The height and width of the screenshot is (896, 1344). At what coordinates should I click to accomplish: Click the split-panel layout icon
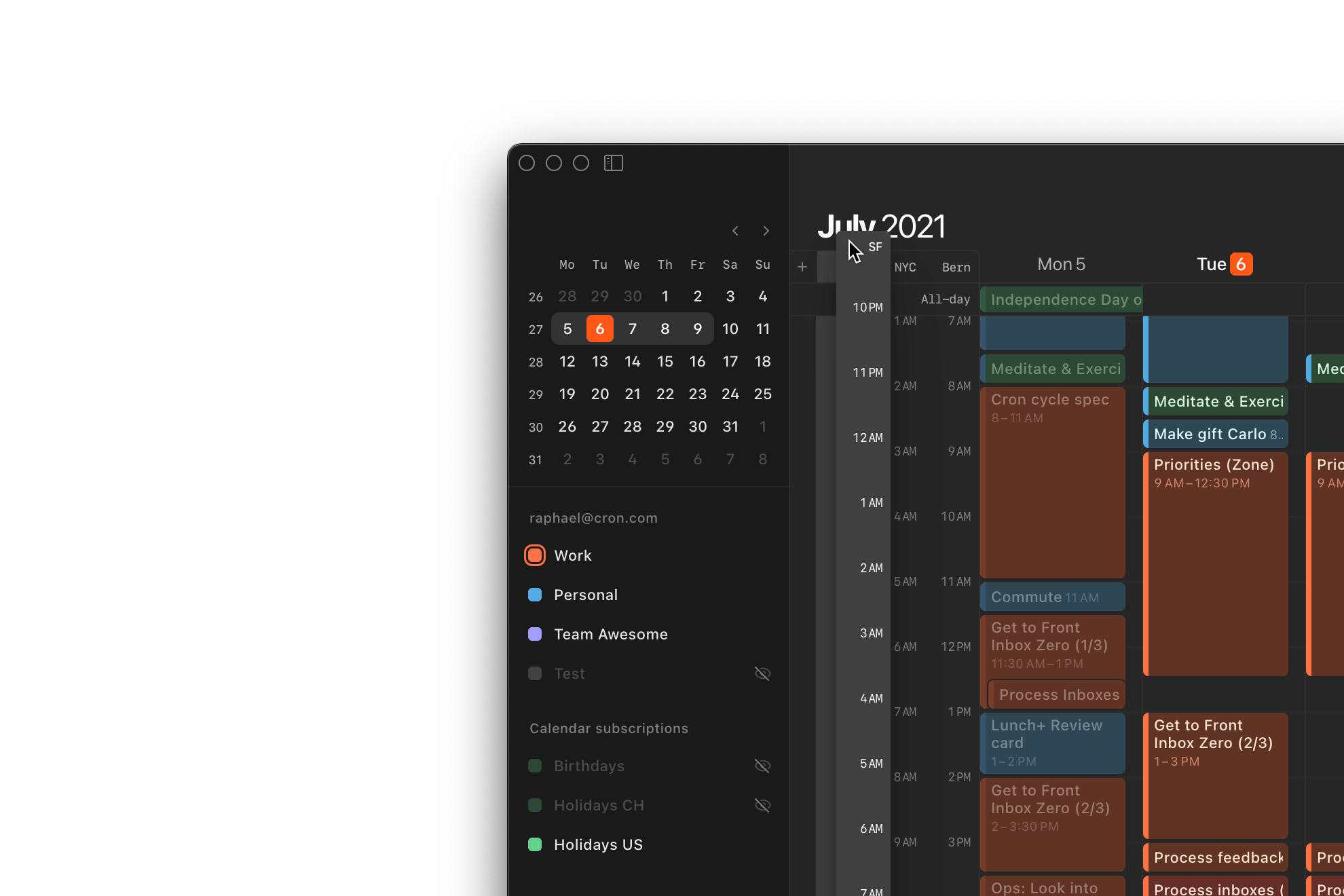(x=613, y=163)
